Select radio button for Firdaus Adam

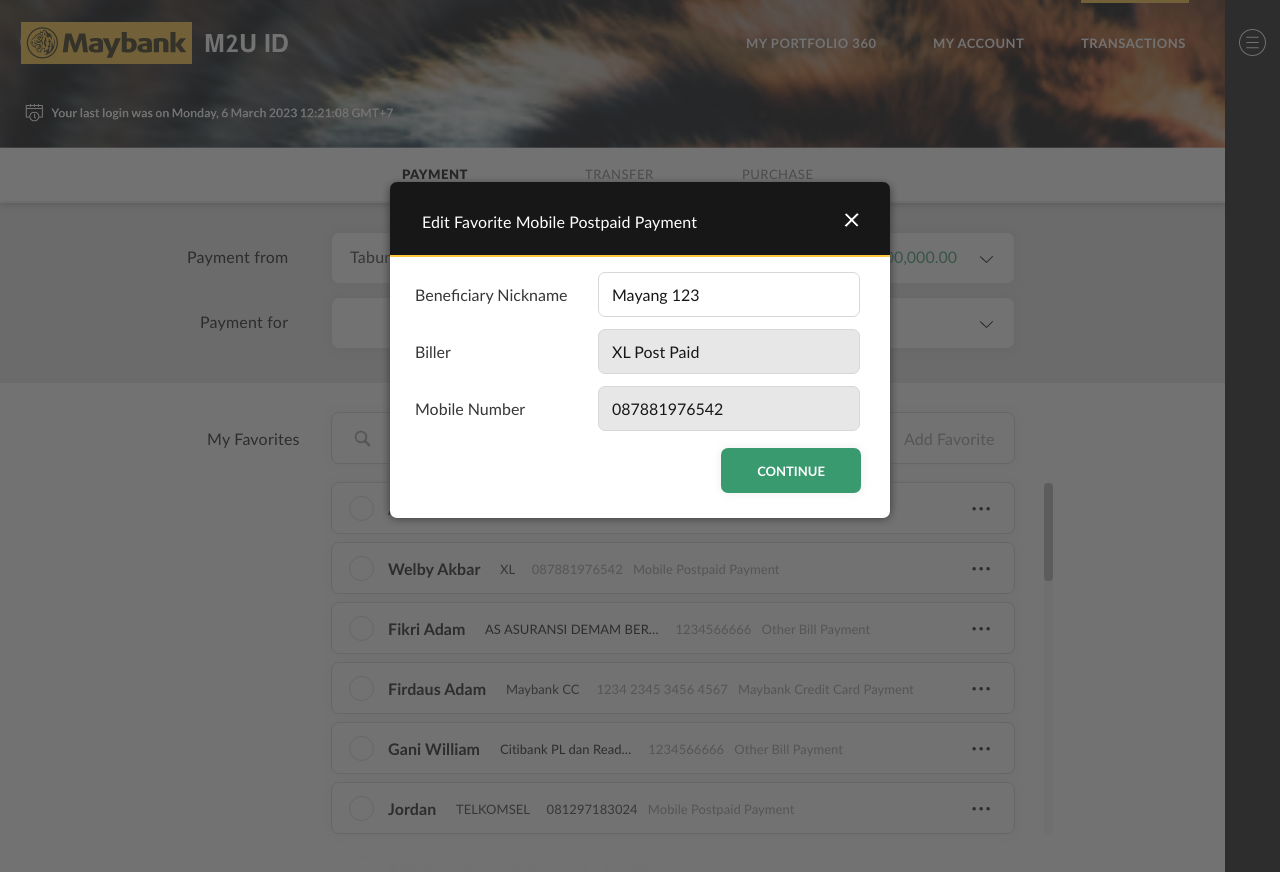pos(361,689)
